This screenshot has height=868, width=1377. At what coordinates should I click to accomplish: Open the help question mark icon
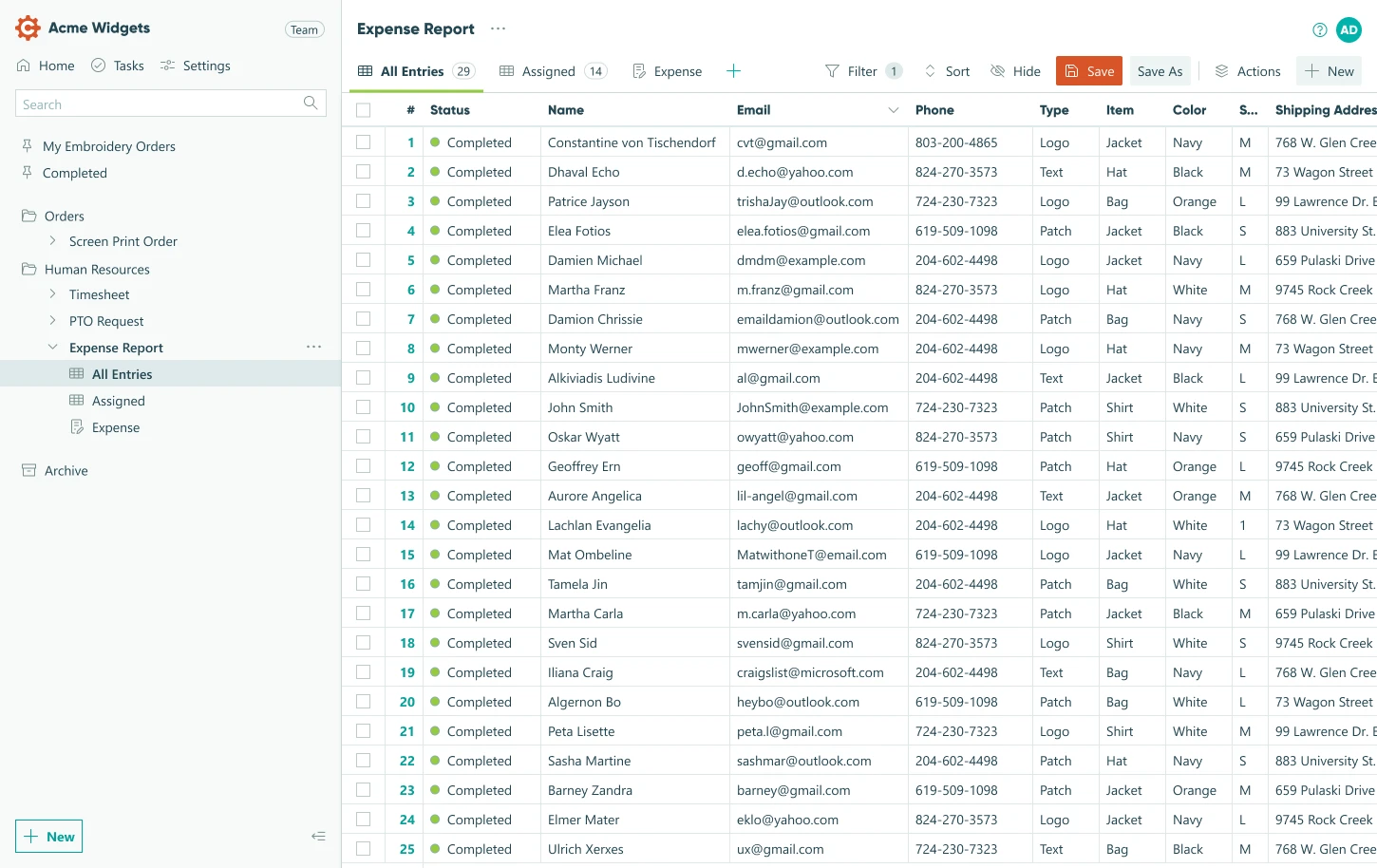[x=1320, y=29]
